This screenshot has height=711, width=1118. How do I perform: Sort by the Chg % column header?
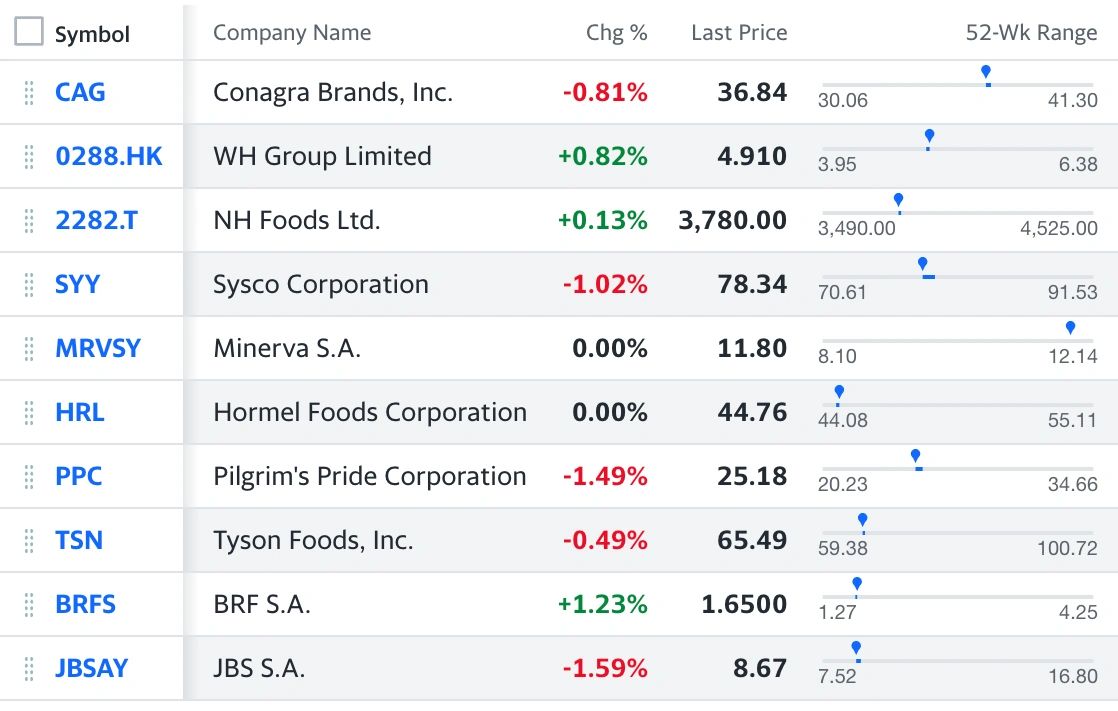point(616,33)
